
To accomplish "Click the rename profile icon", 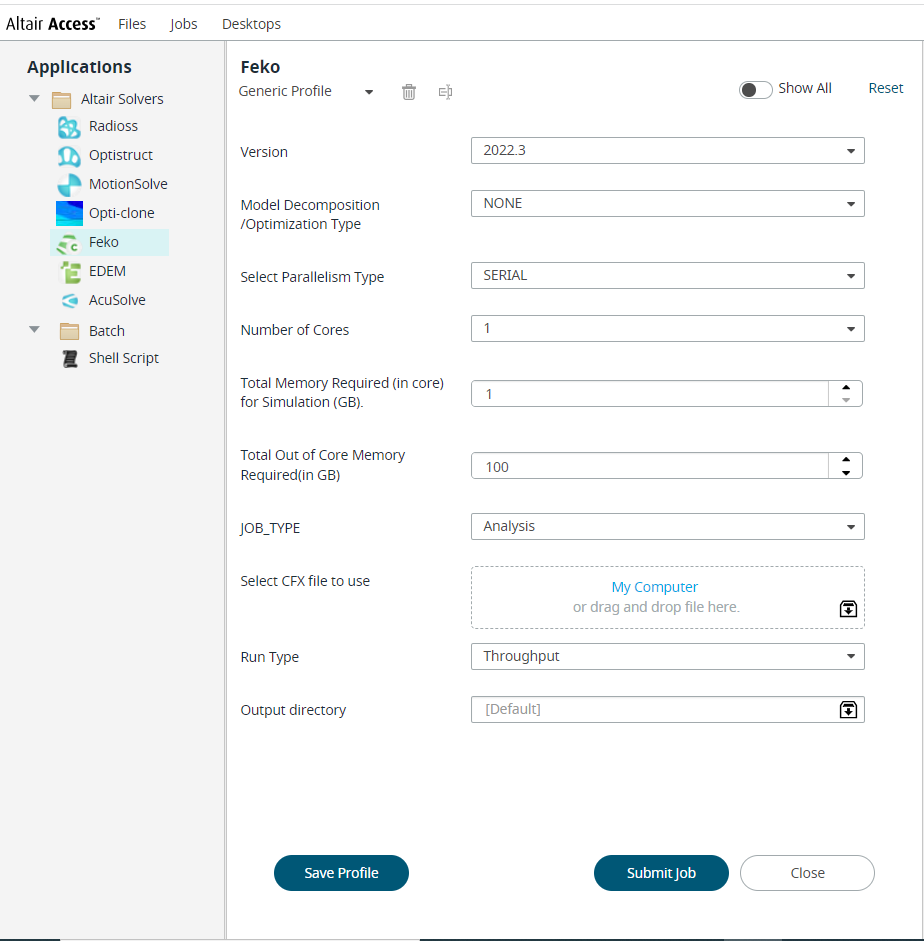I will 445,92.
